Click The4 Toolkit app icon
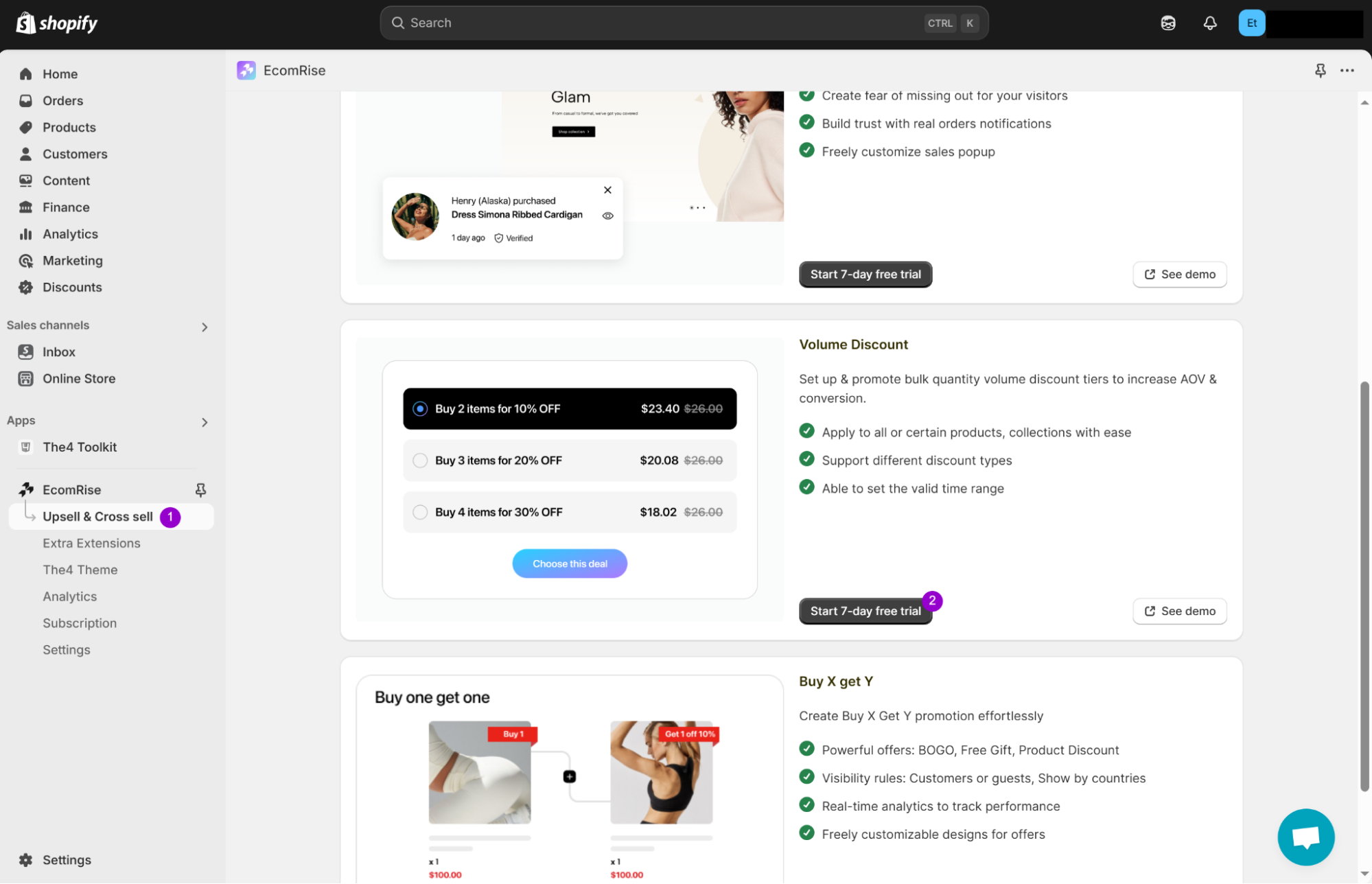 coord(26,447)
